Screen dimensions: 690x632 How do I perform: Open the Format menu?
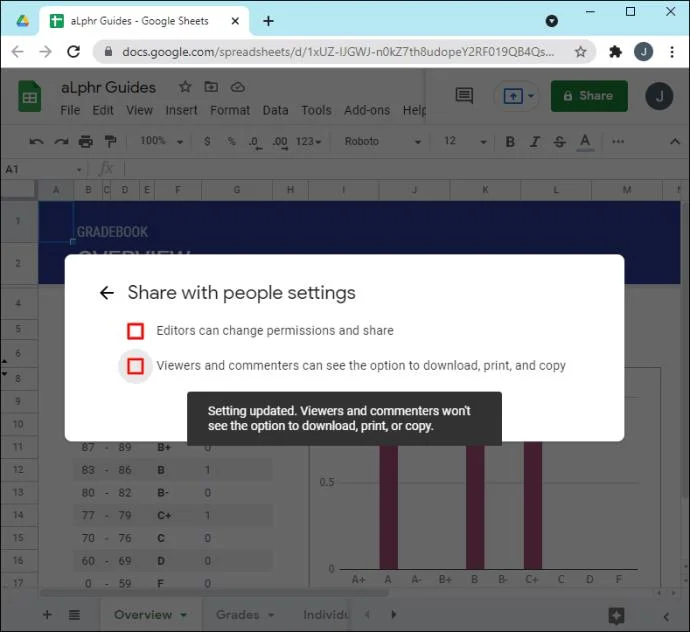(x=230, y=110)
